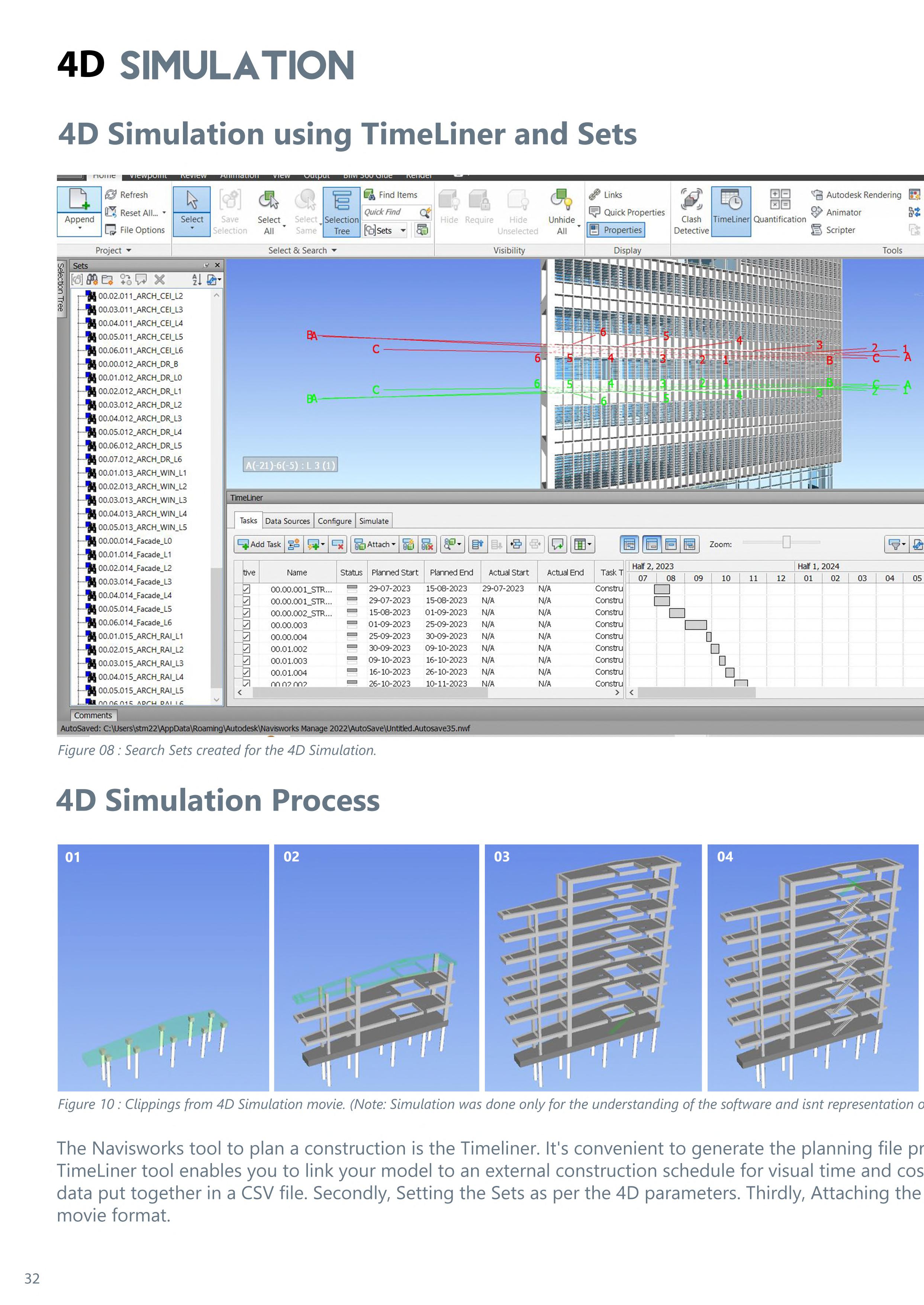The height and width of the screenshot is (1305, 924).
Task: Open the Sets dropdown in ribbon
Action: 403,231
